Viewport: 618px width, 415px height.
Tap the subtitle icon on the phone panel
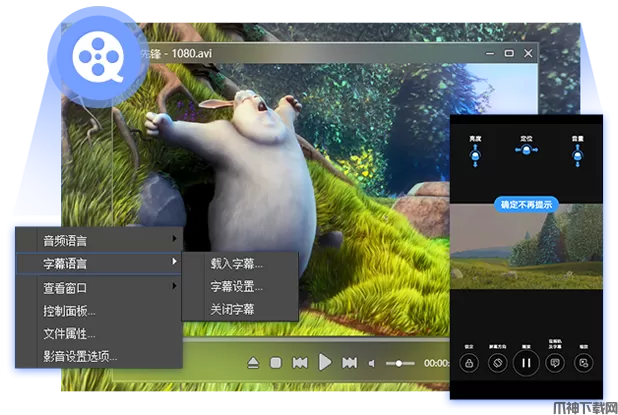555,363
